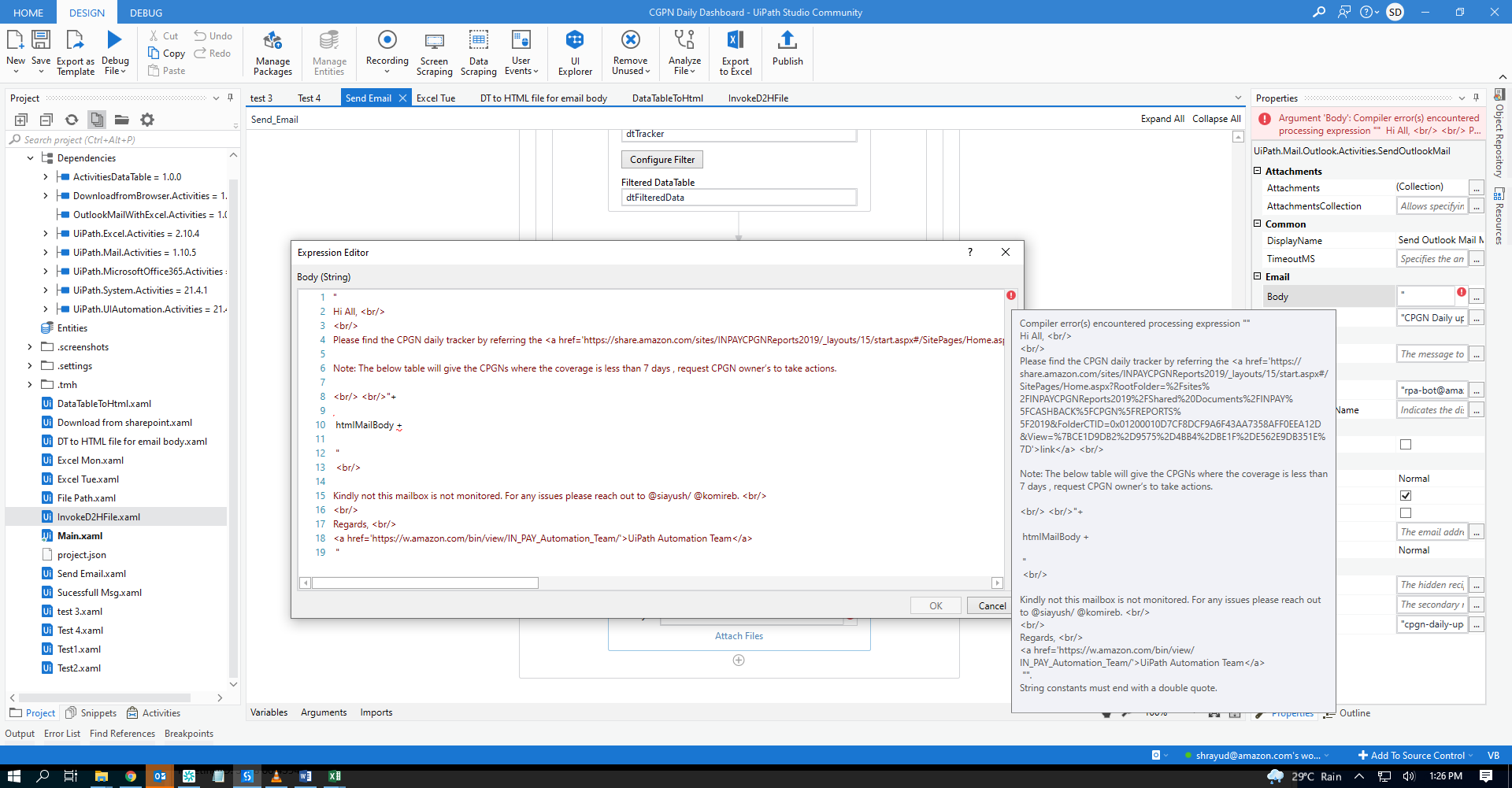Click the collapse-all icon in Project panel toolbar
This screenshot has height=788, width=1512.
46,120
